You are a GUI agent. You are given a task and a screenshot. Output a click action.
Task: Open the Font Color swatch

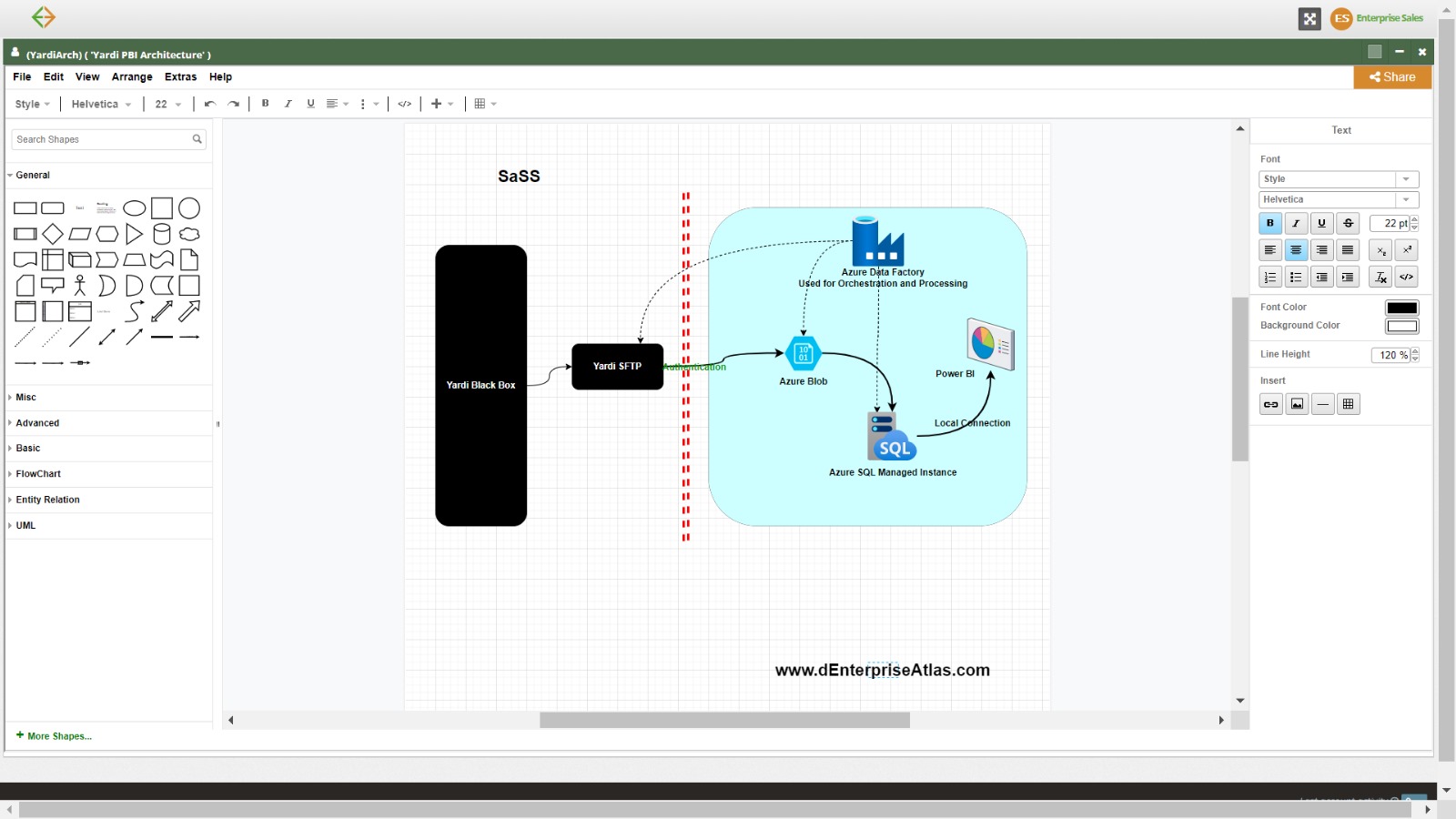[1401, 308]
